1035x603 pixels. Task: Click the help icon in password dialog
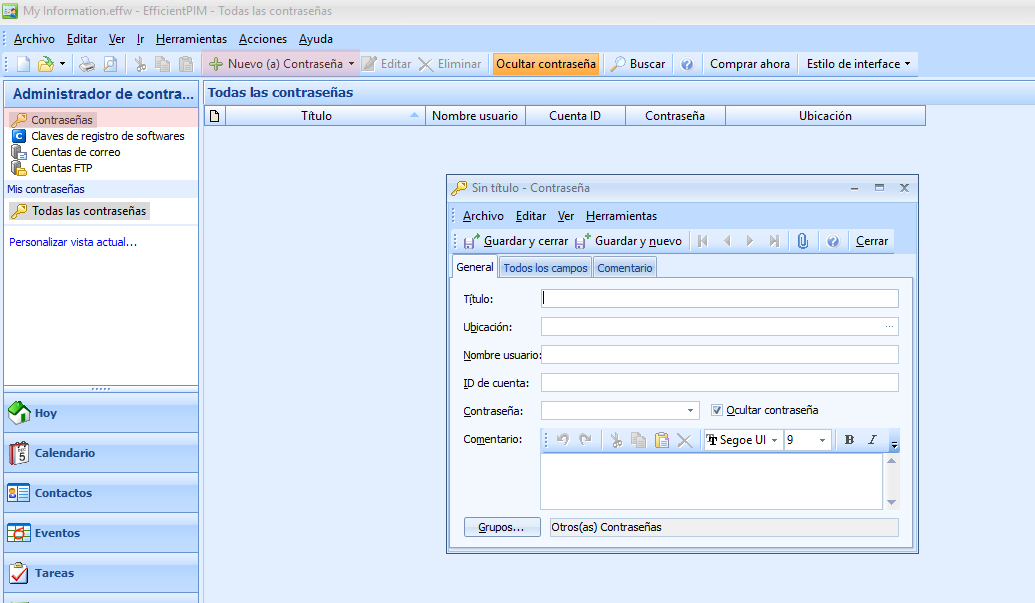tap(832, 241)
